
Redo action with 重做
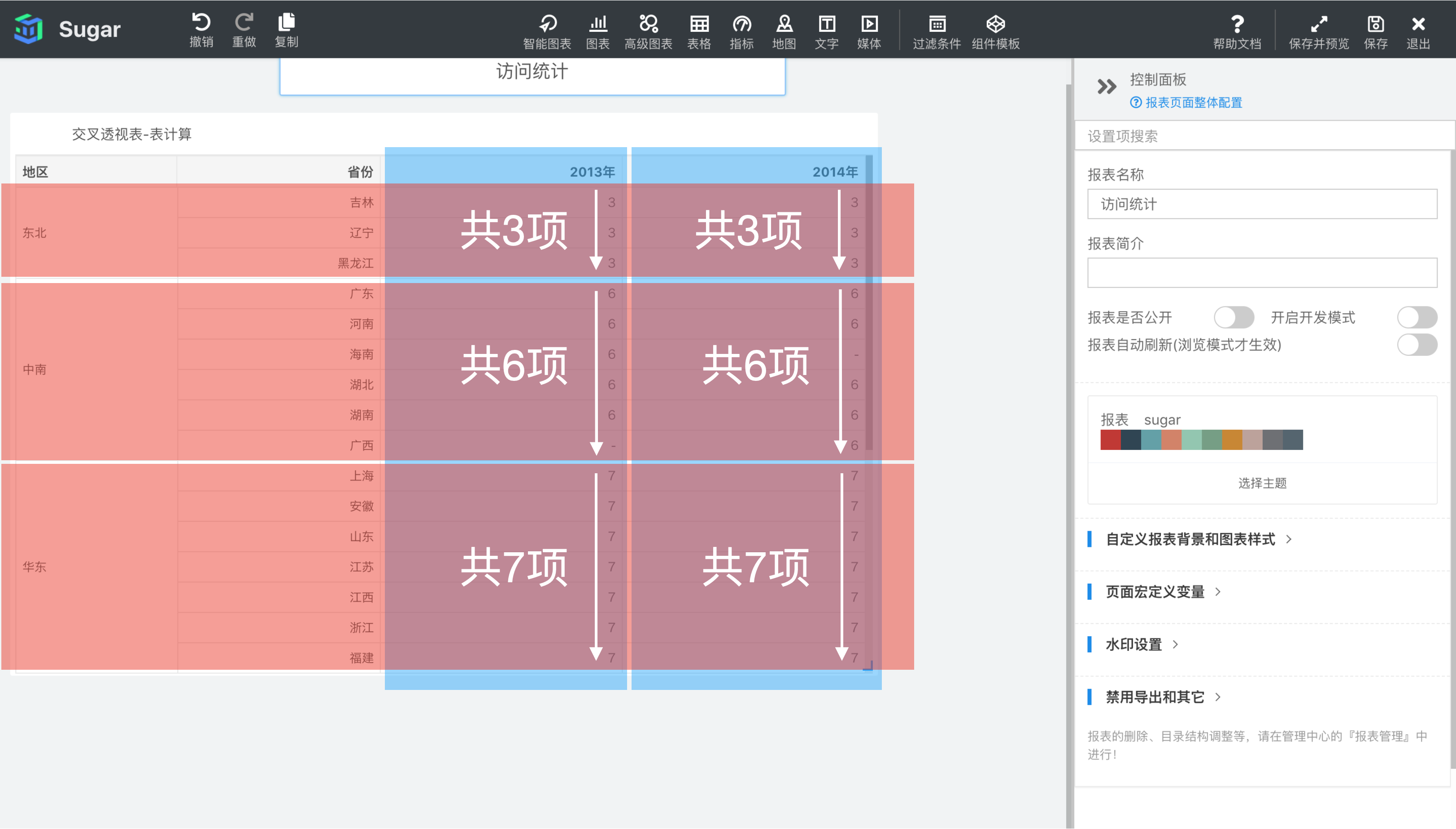pos(244,30)
